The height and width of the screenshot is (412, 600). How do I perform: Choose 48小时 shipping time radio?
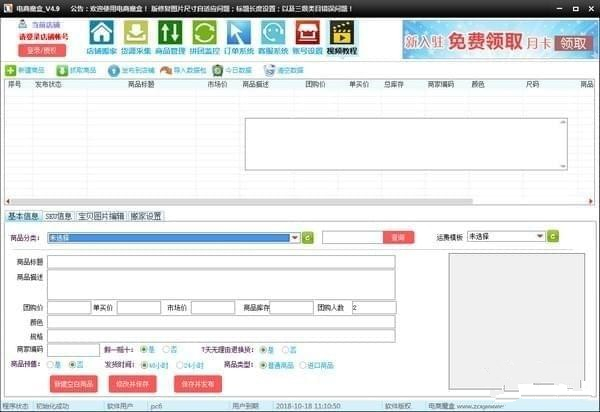tap(144, 365)
